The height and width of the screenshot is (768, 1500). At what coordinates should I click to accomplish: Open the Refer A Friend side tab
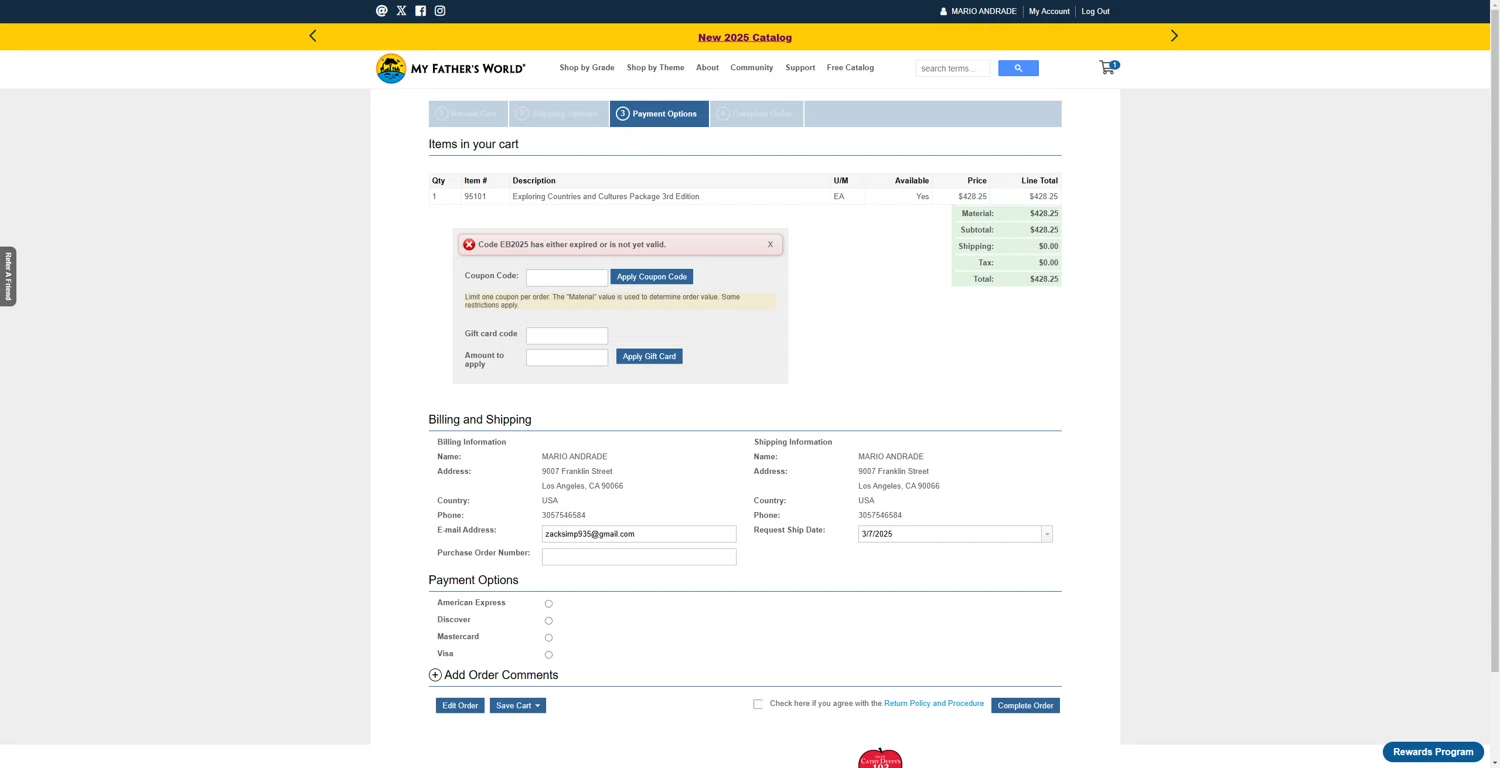8,276
